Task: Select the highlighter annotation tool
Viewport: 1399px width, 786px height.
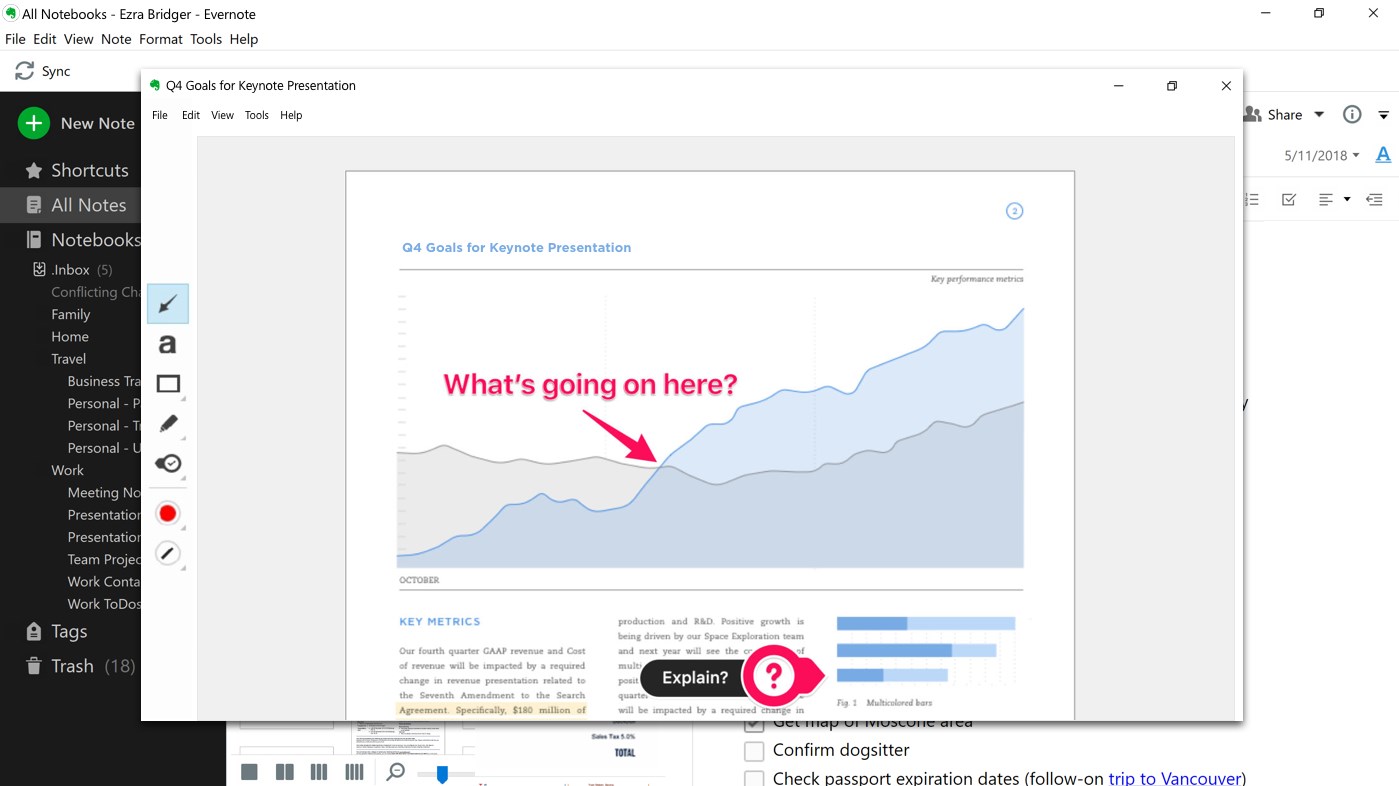Action: point(166,423)
